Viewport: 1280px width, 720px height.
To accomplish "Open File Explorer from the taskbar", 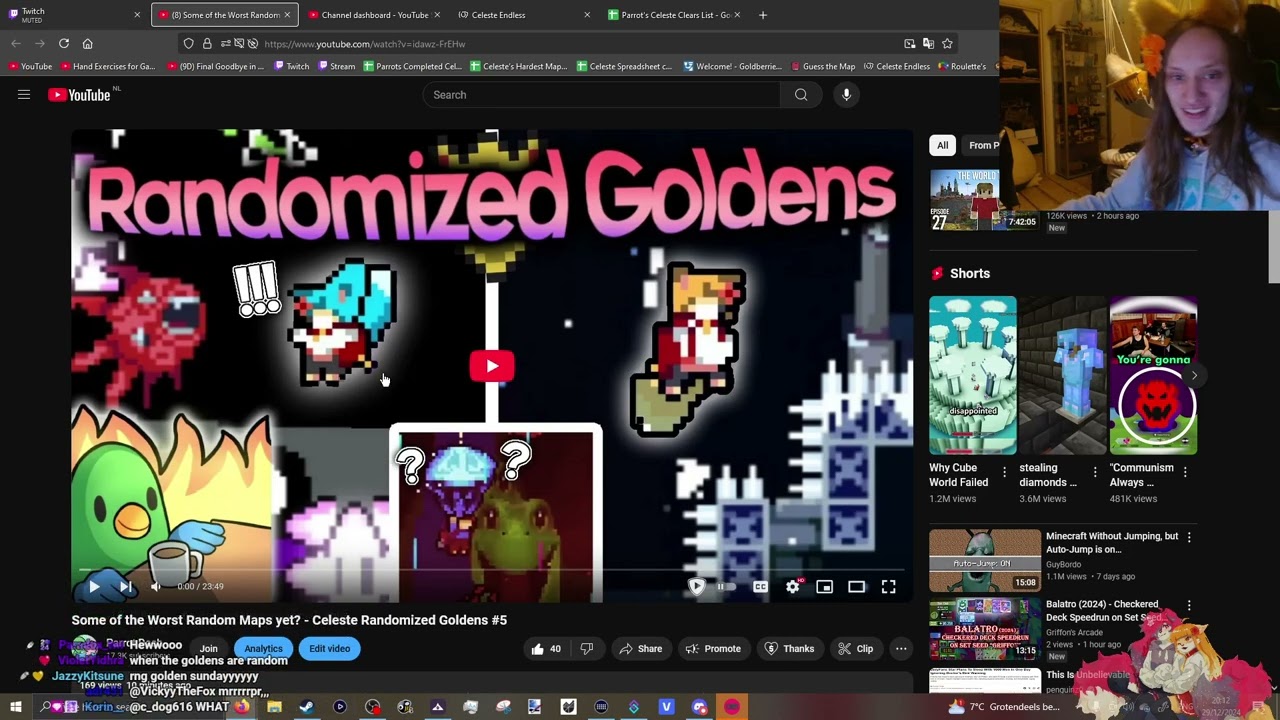I will tap(274, 707).
